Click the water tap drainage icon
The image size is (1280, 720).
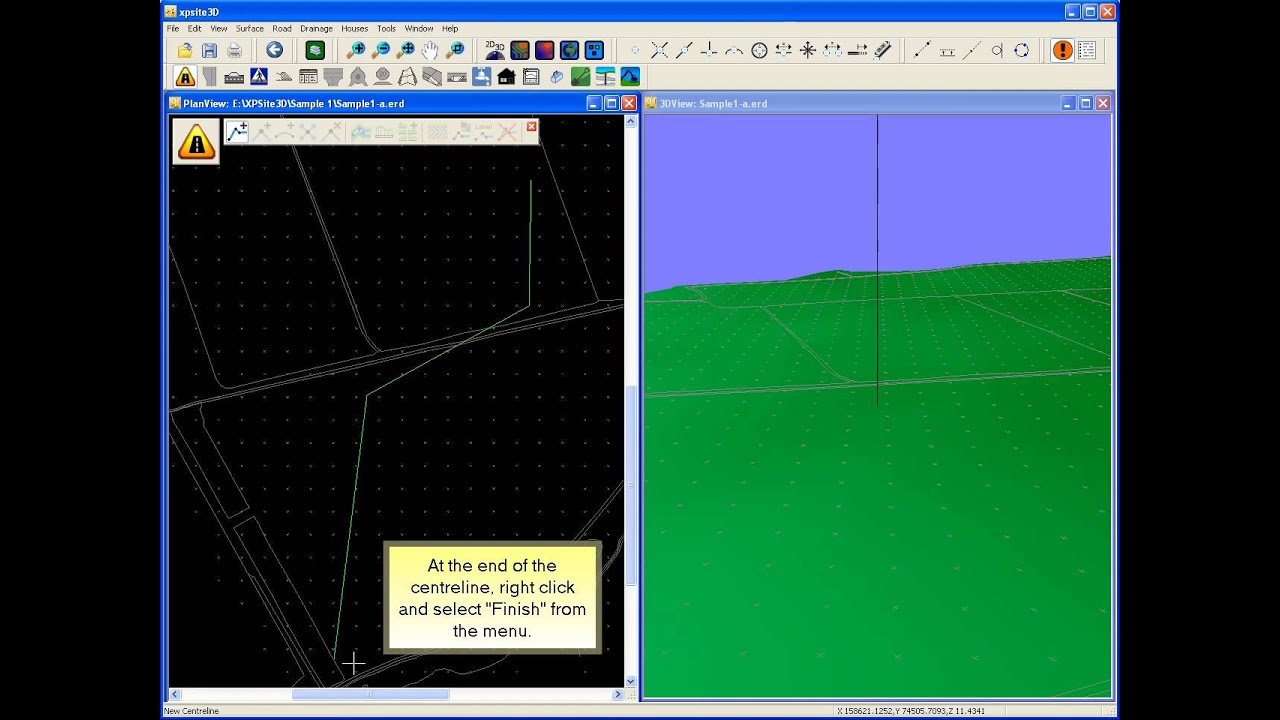click(481, 77)
